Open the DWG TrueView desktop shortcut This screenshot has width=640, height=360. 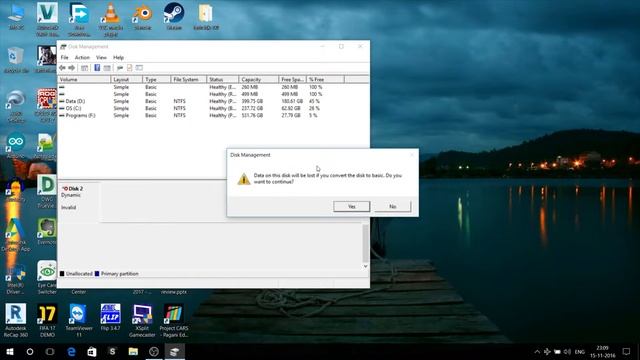(47, 192)
